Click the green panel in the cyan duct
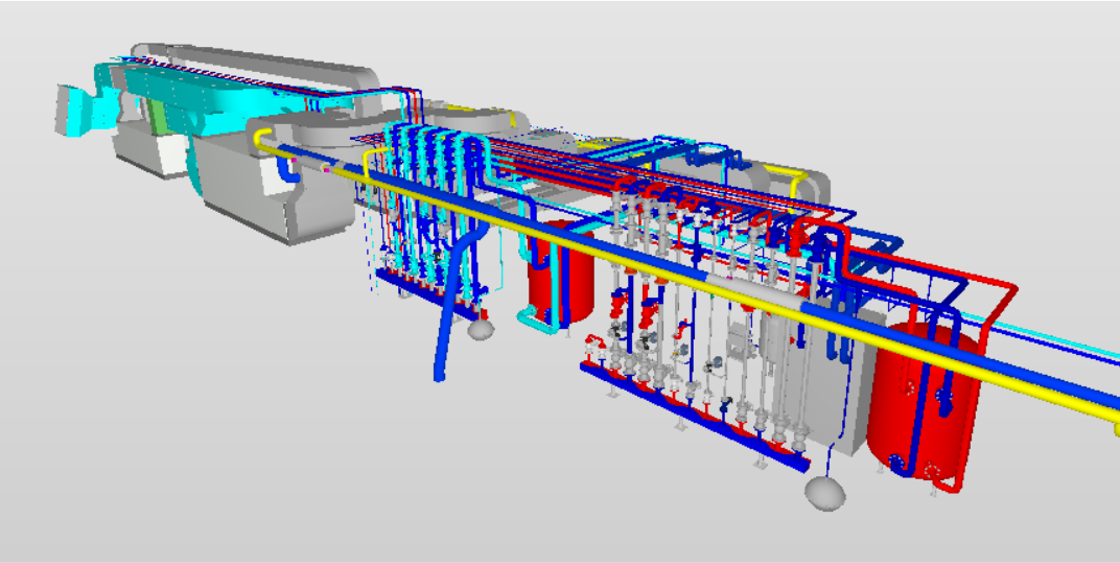Image resolution: width=1120 pixels, height=563 pixels. point(160,112)
